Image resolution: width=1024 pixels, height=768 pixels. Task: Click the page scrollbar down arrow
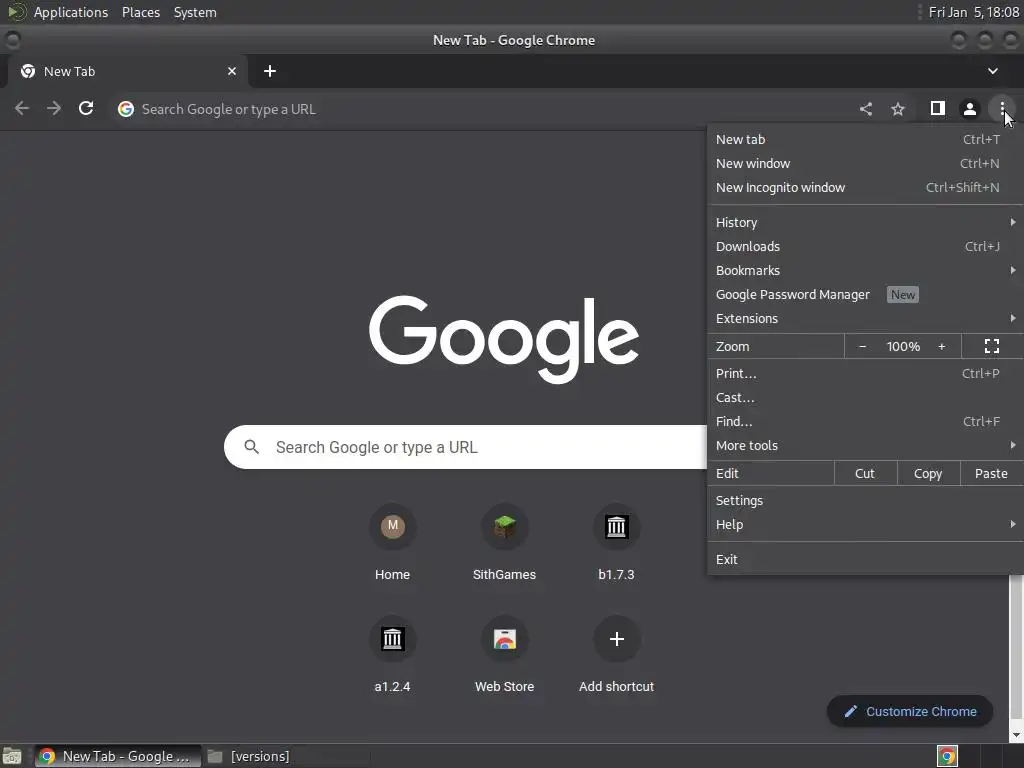coord(1016,735)
